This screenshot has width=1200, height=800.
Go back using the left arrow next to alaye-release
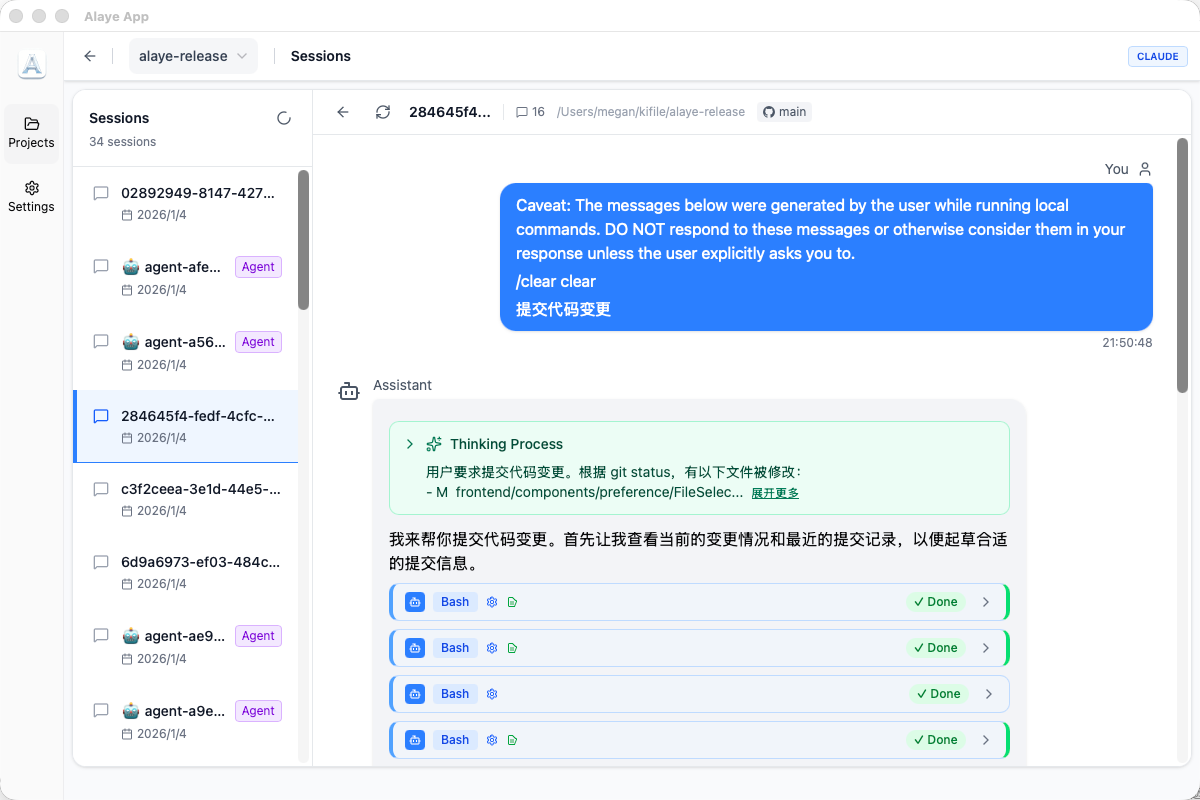tap(89, 56)
